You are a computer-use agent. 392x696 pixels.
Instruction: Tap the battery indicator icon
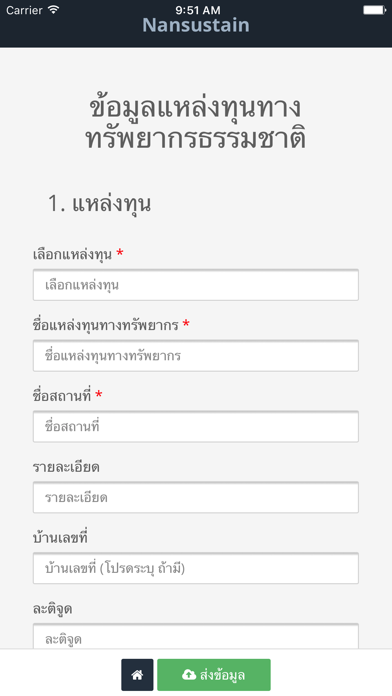(375, 10)
